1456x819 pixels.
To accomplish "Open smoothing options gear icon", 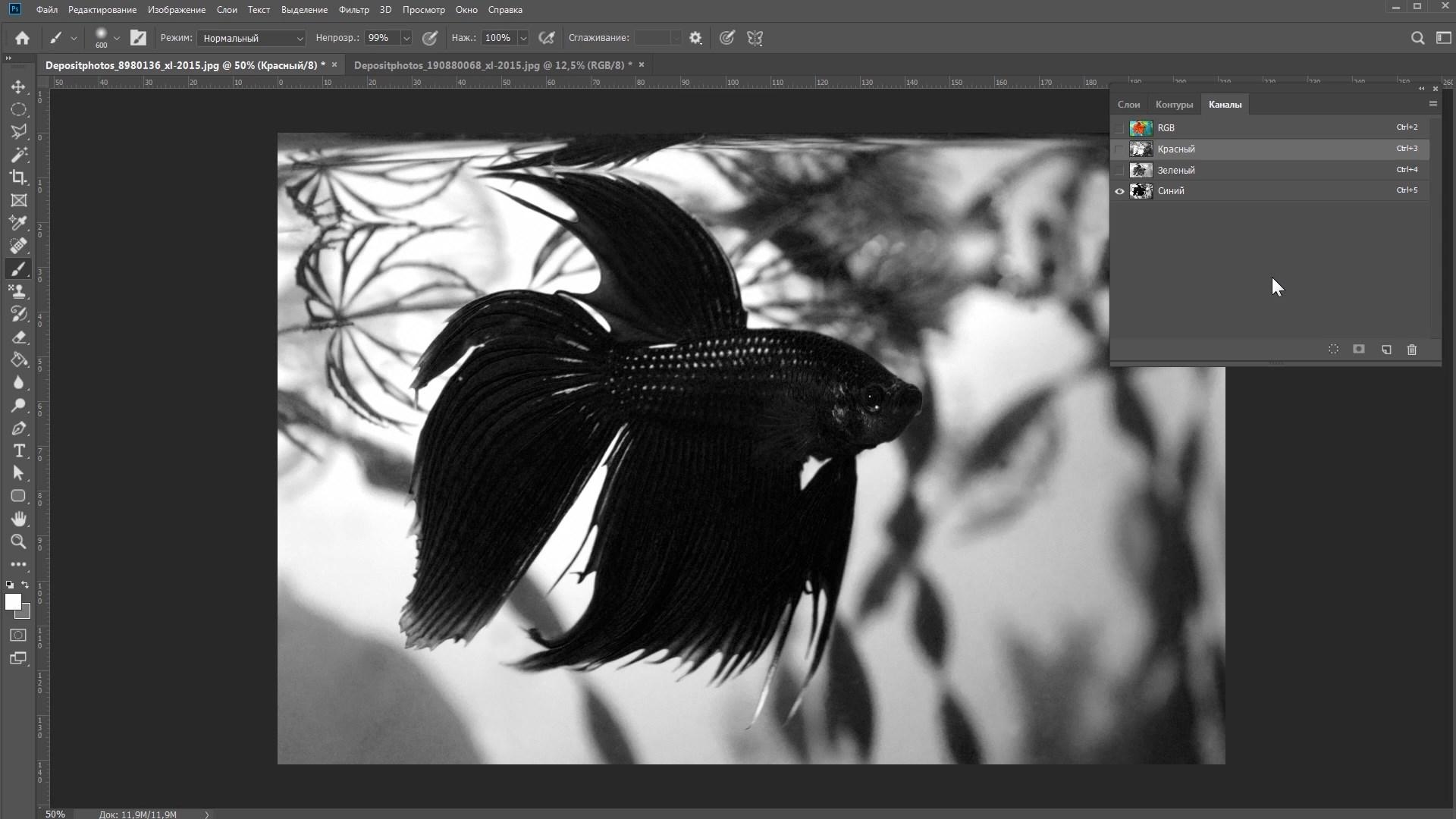I will click(x=695, y=38).
